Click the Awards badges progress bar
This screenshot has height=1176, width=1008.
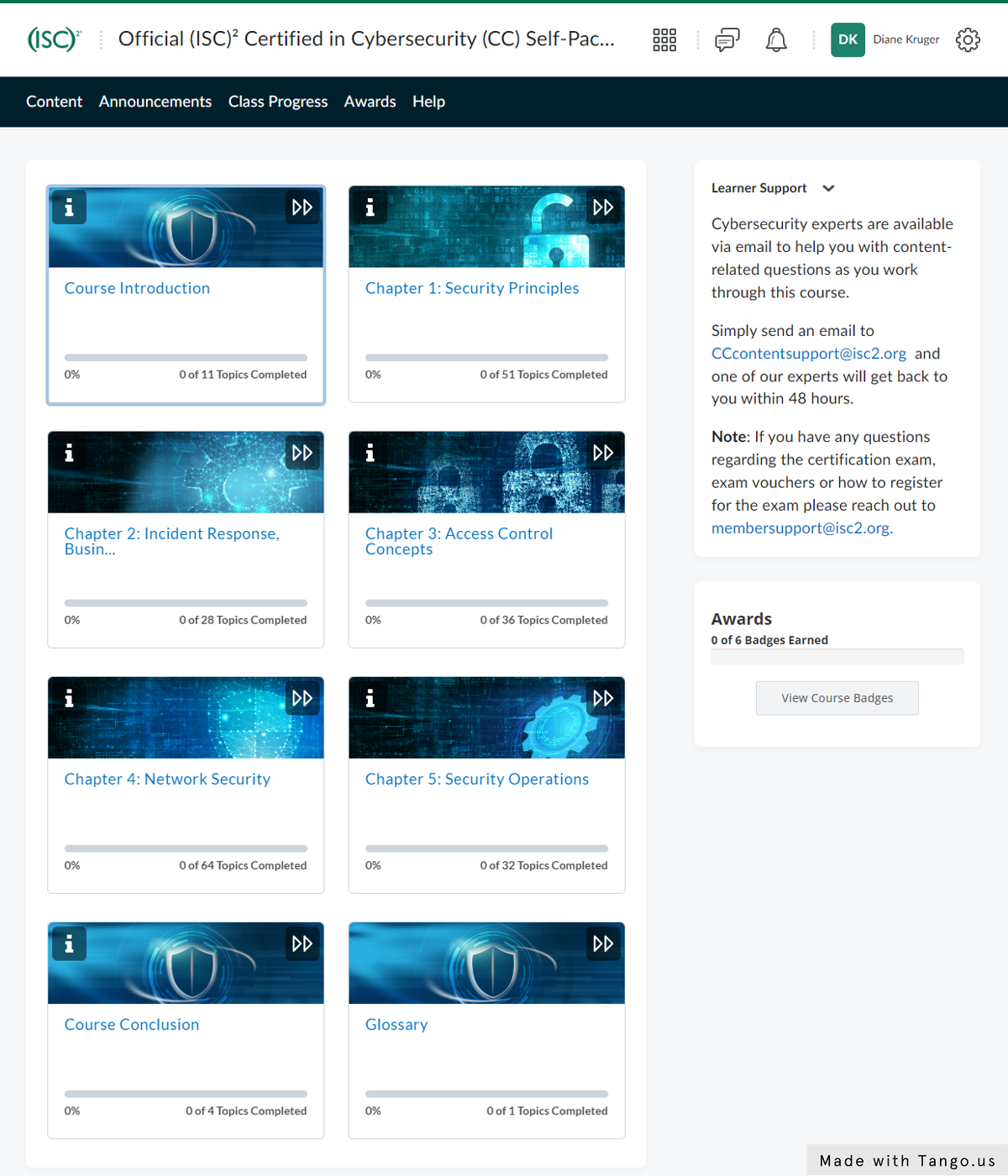837,657
